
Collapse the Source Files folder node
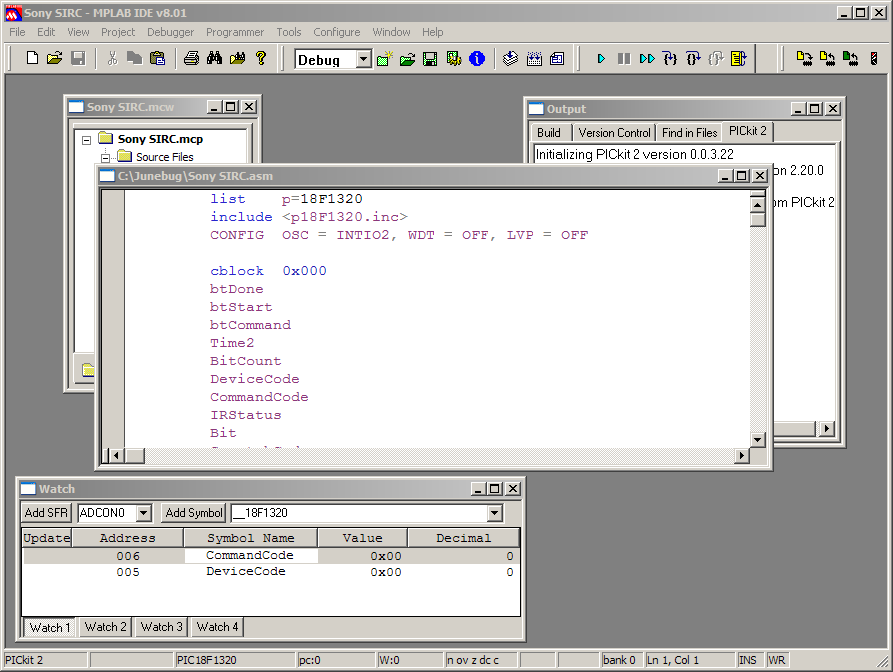(x=105, y=158)
